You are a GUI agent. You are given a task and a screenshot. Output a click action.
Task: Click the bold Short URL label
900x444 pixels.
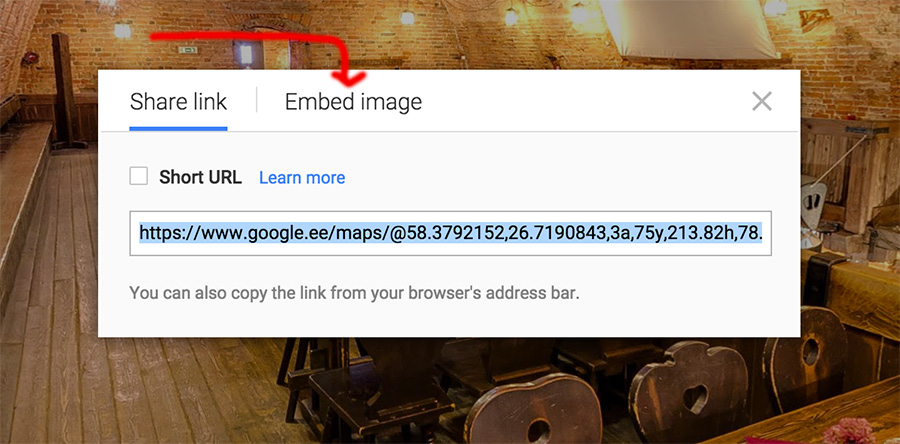(x=200, y=177)
